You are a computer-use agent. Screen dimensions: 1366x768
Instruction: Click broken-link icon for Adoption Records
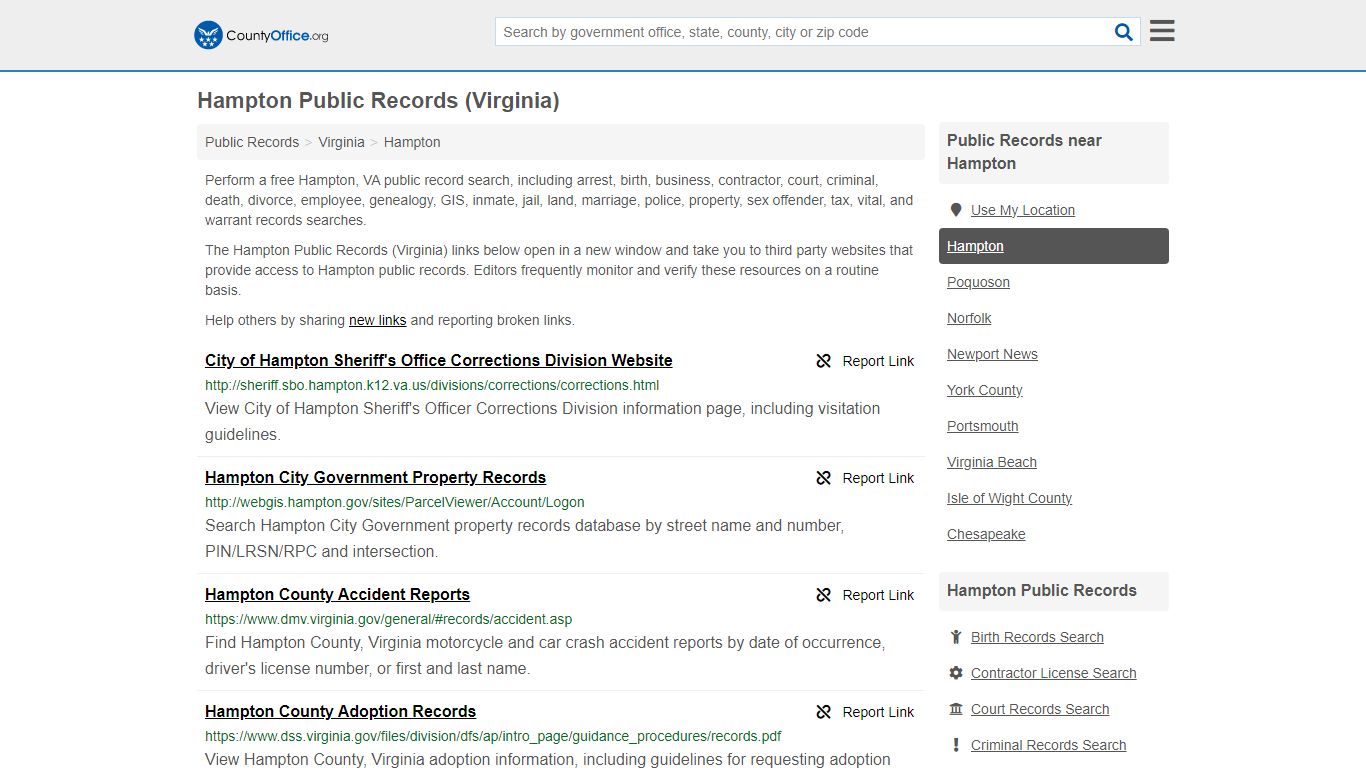(x=824, y=712)
